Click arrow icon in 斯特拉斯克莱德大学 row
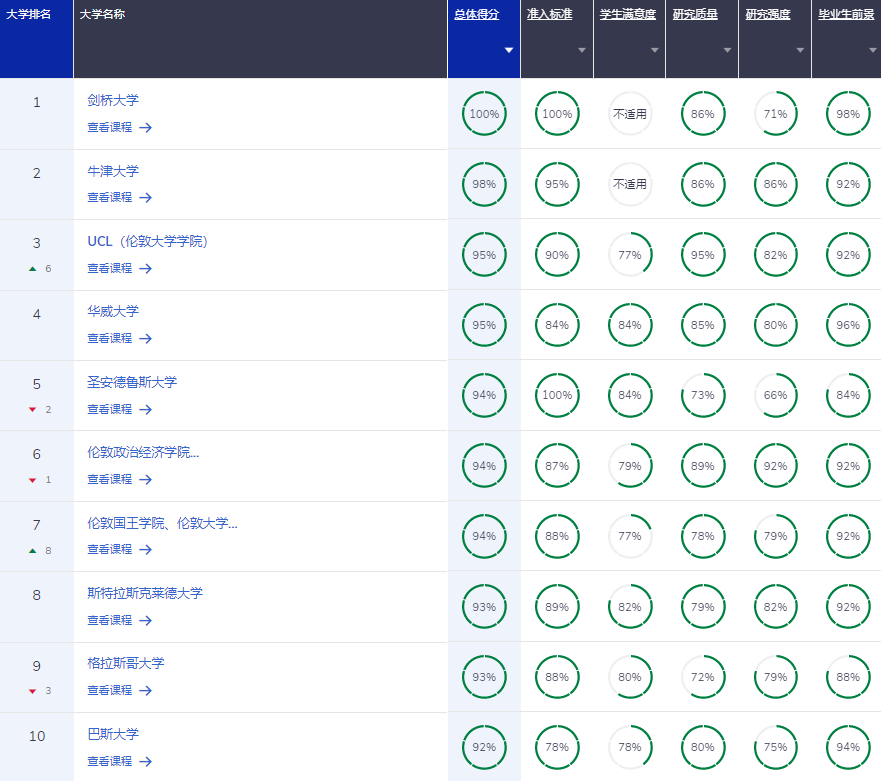Viewport: 881px width, 781px height. click(146, 620)
